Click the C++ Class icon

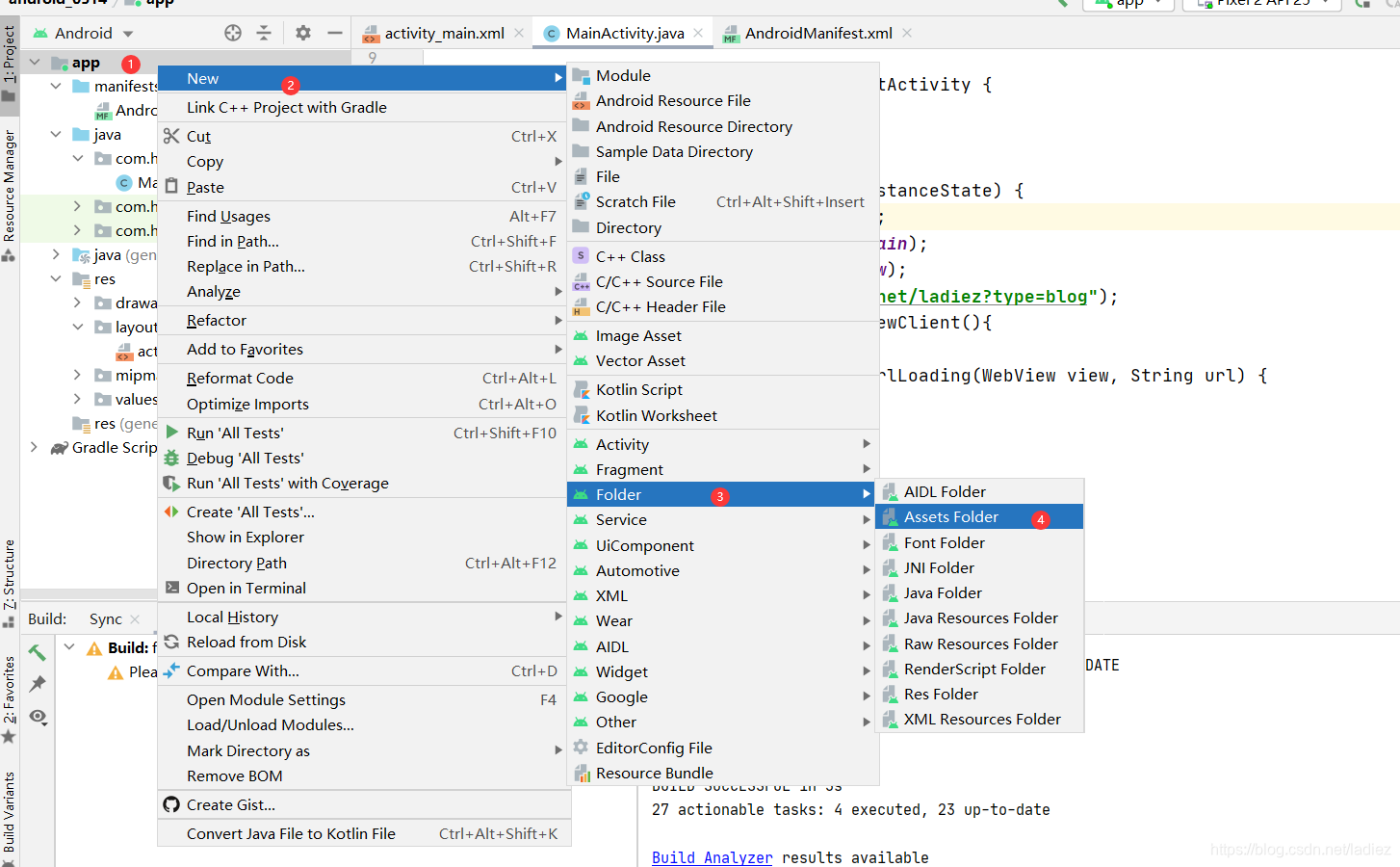point(581,256)
